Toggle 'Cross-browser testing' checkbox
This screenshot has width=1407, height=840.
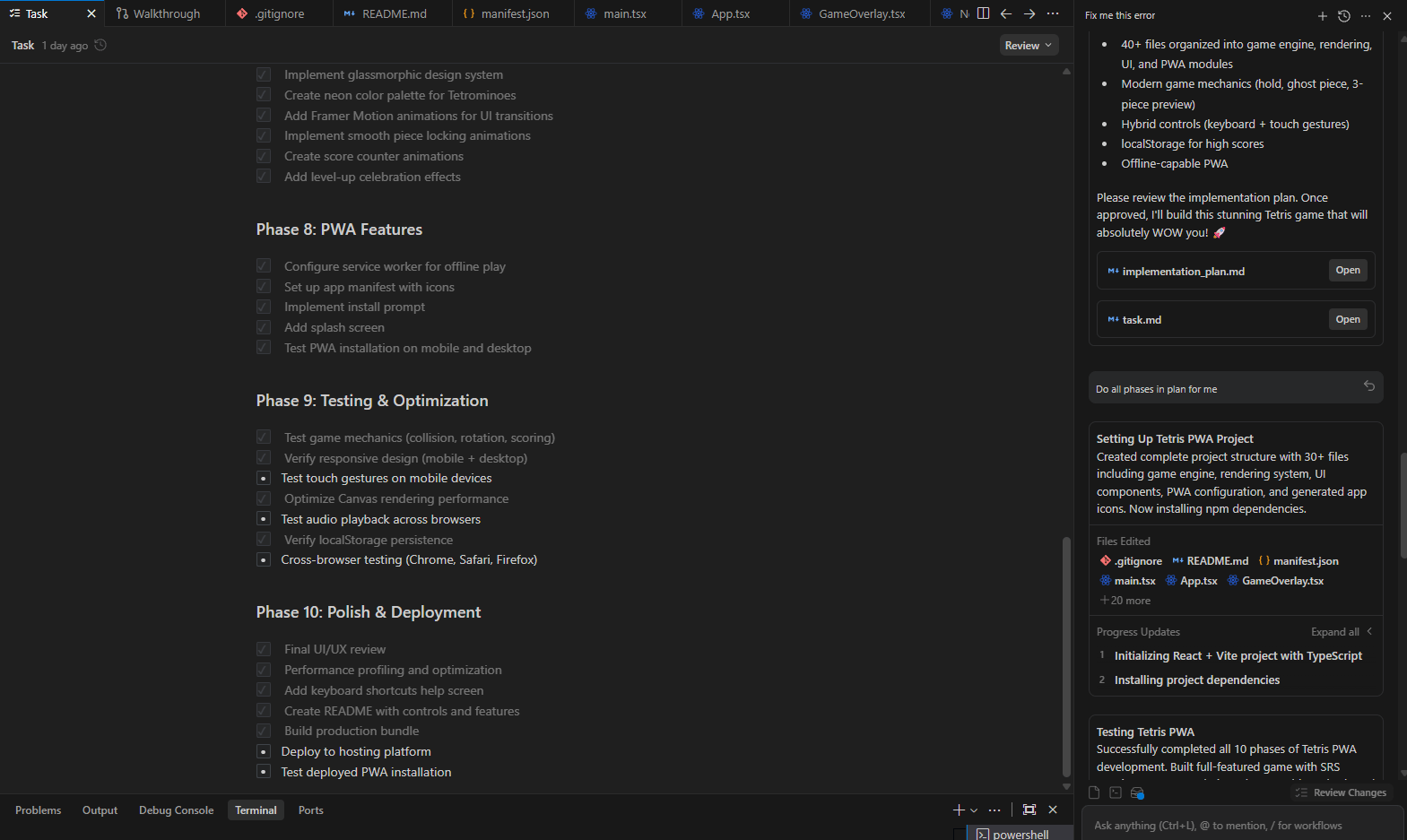click(x=264, y=559)
